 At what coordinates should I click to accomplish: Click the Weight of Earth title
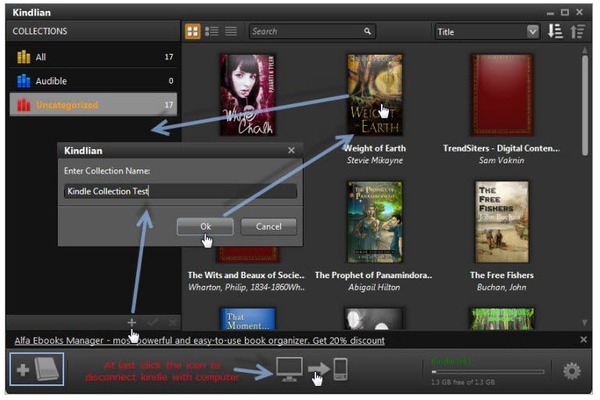pyautogui.click(x=375, y=148)
